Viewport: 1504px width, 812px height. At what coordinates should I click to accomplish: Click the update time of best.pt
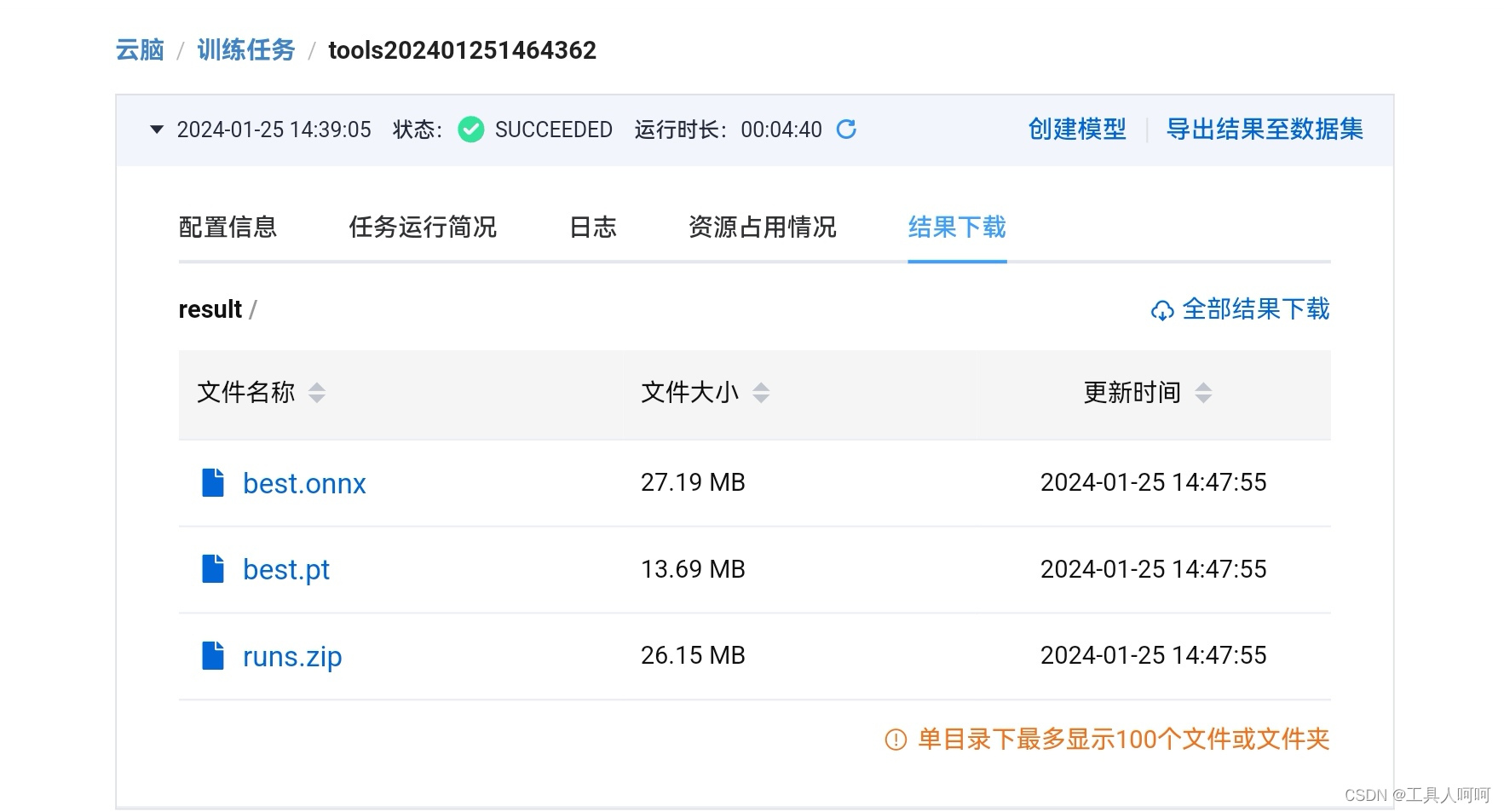1154,569
